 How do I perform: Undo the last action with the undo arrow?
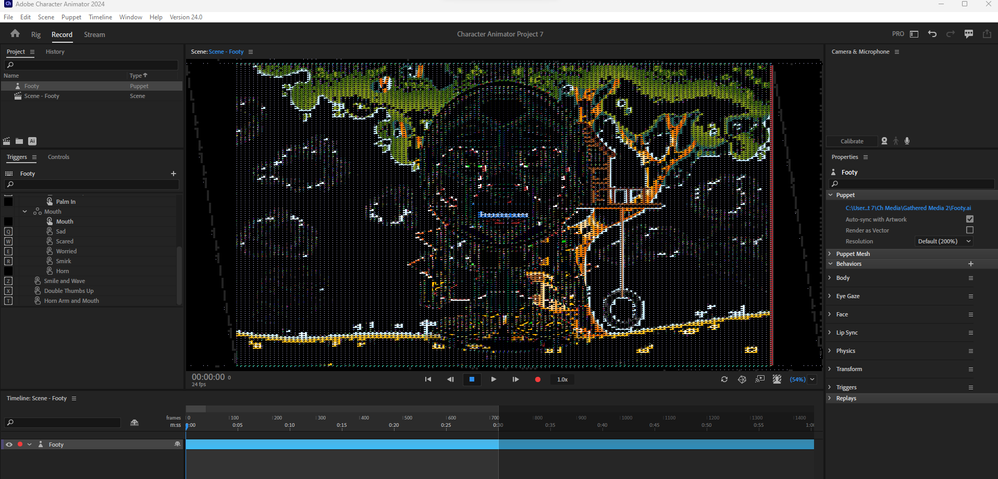tap(932, 34)
